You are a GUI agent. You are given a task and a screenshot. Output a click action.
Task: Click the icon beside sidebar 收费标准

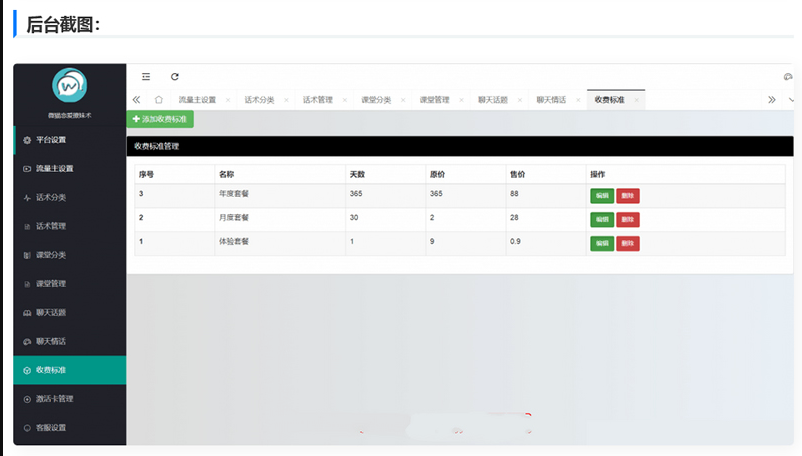(x=27, y=370)
